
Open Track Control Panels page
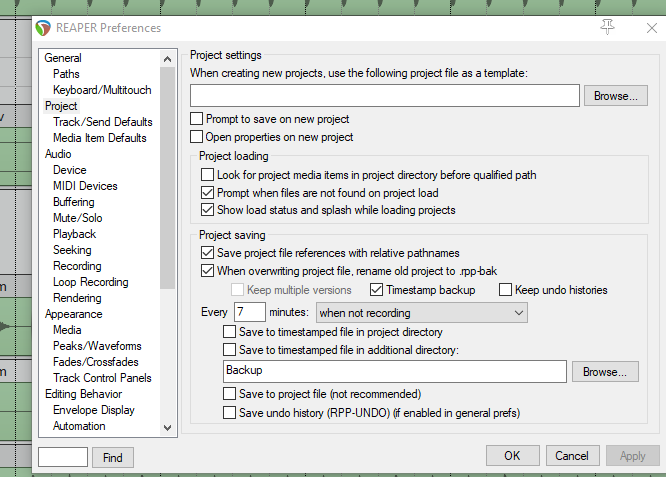coord(102,378)
